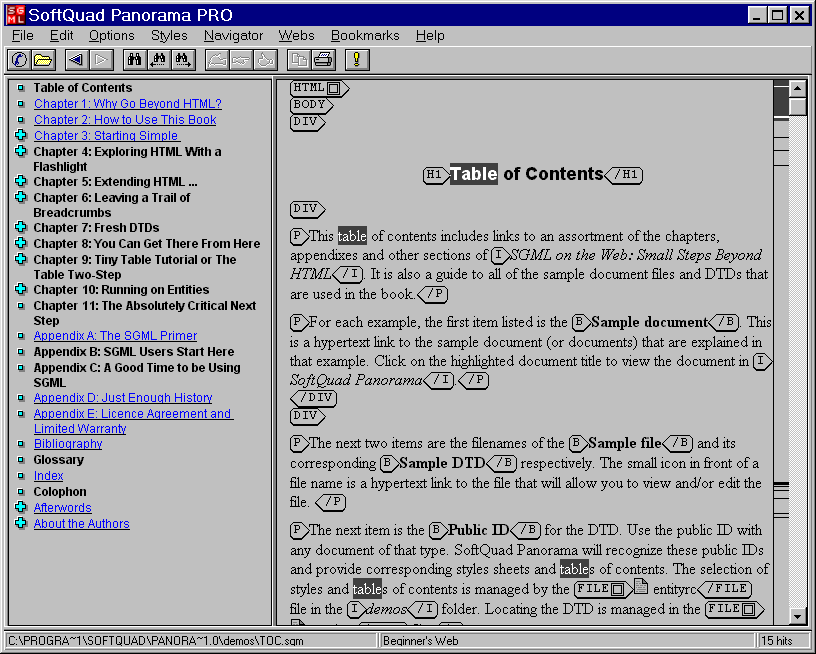Expand Chapter 9 Tiny Table Tutorial node

[x=21, y=259]
